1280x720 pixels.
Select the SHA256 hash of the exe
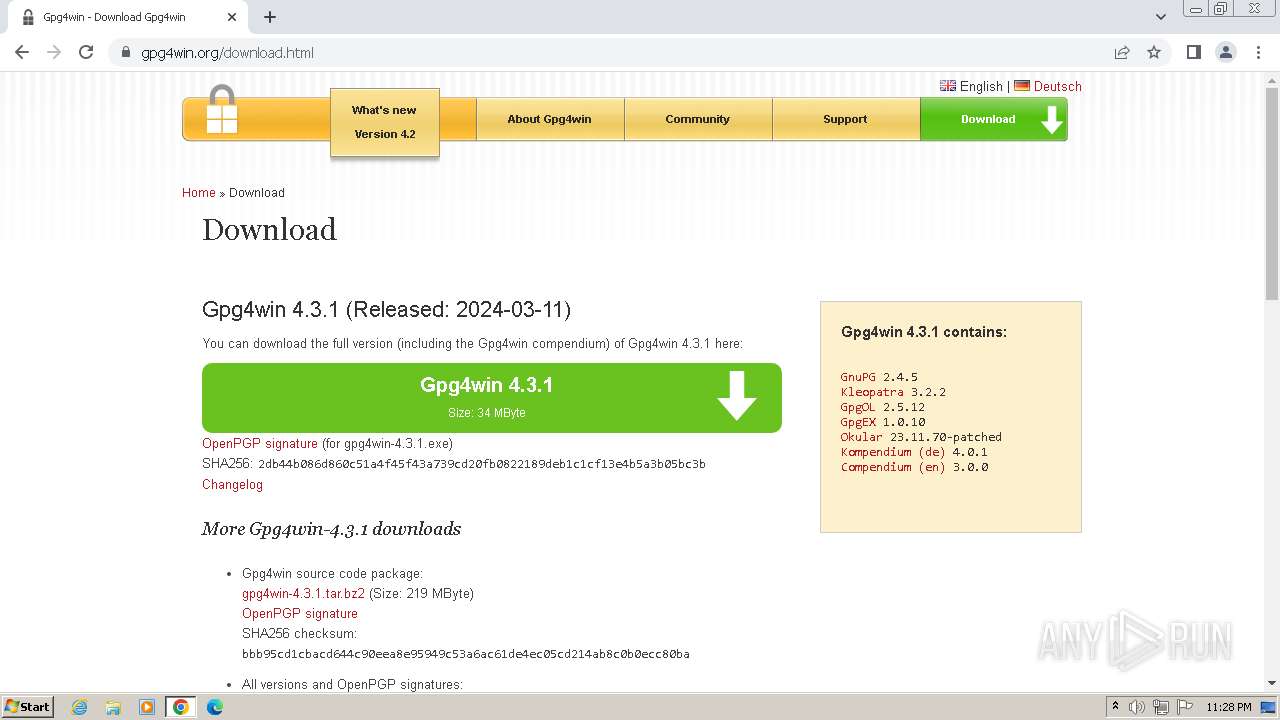click(482, 464)
